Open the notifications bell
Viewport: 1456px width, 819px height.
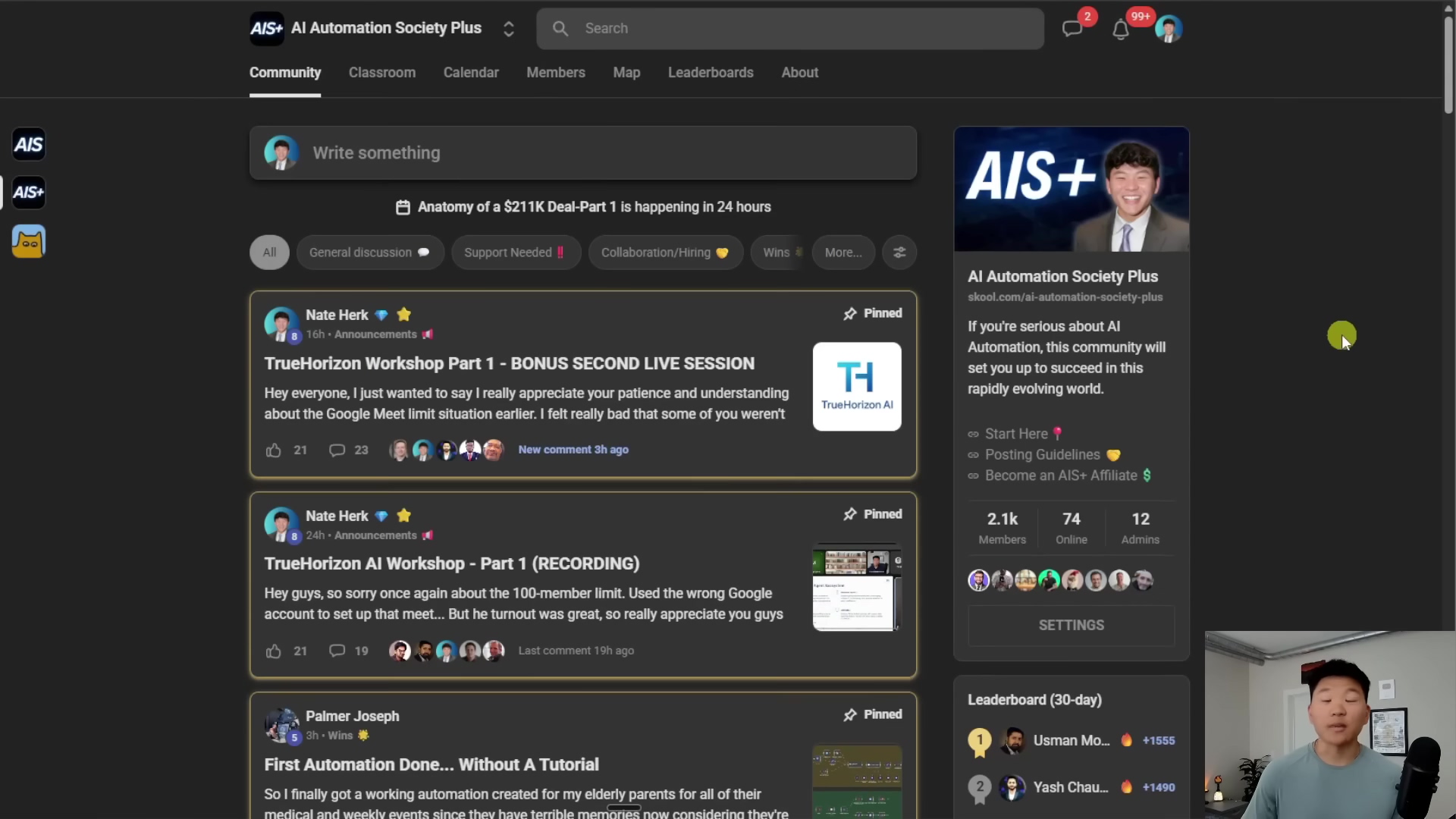(1120, 30)
